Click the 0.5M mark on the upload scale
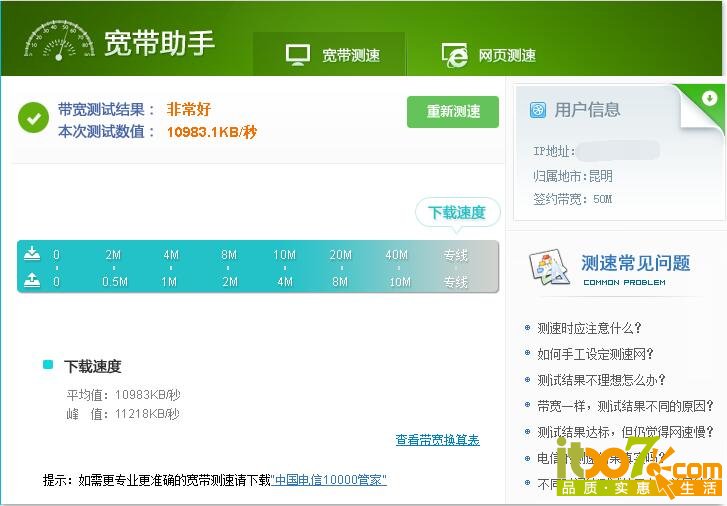Image resolution: width=727 pixels, height=506 pixels. coord(115,282)
